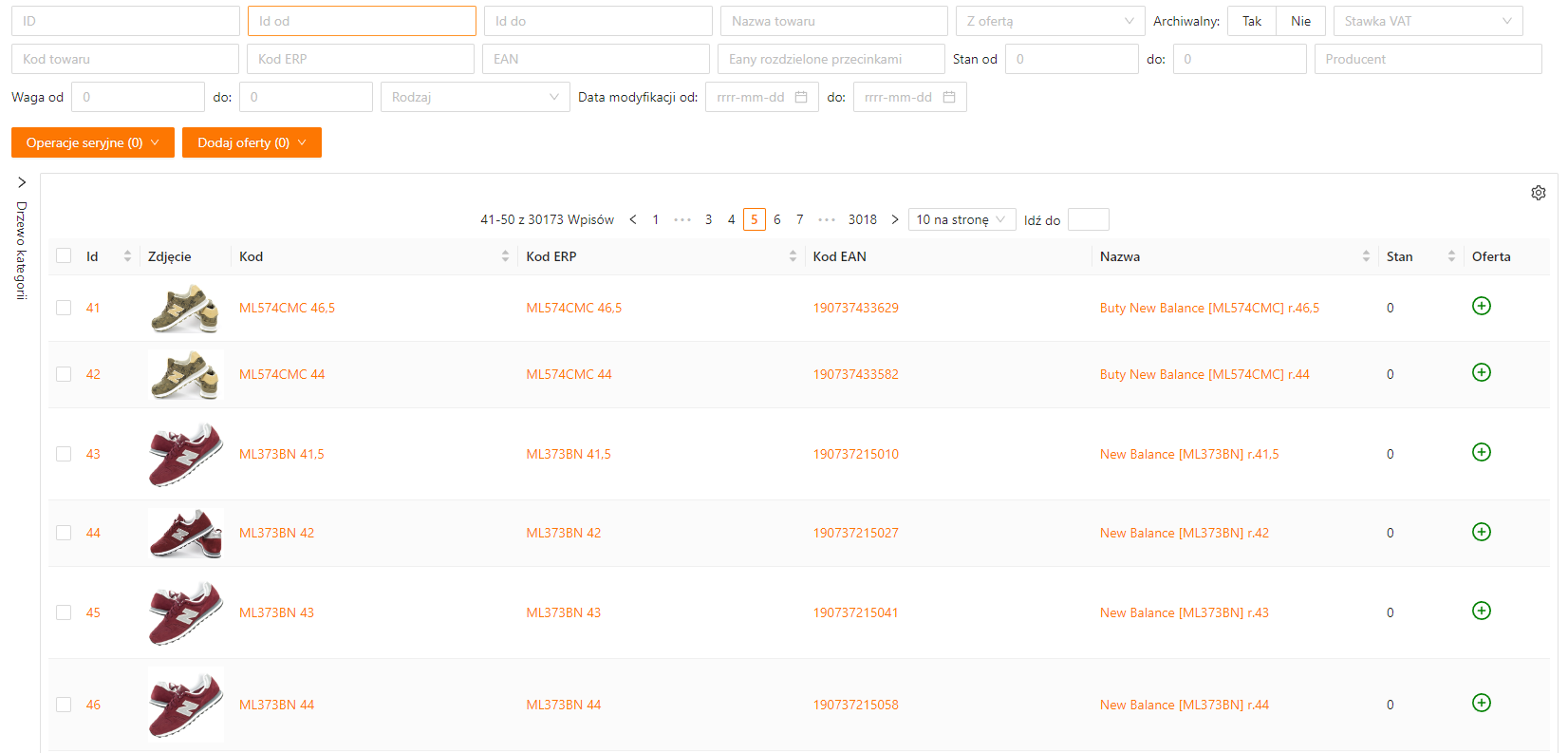Open product link ML373BN 41,5 in Kod column
Image resolution: width=1568 pixels, height=753 pixels.
[282, 454]
